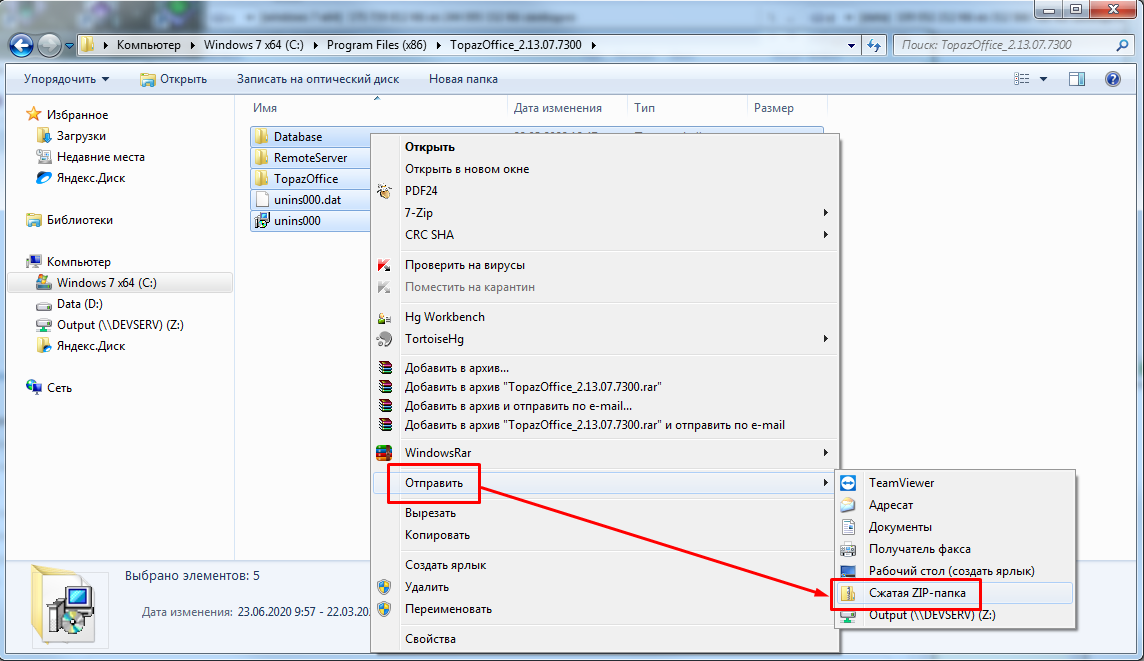Click the WinRAR icon beside Добавить в архив...
This screenshot has width=1144, height=661.
[x=384, y=368]
